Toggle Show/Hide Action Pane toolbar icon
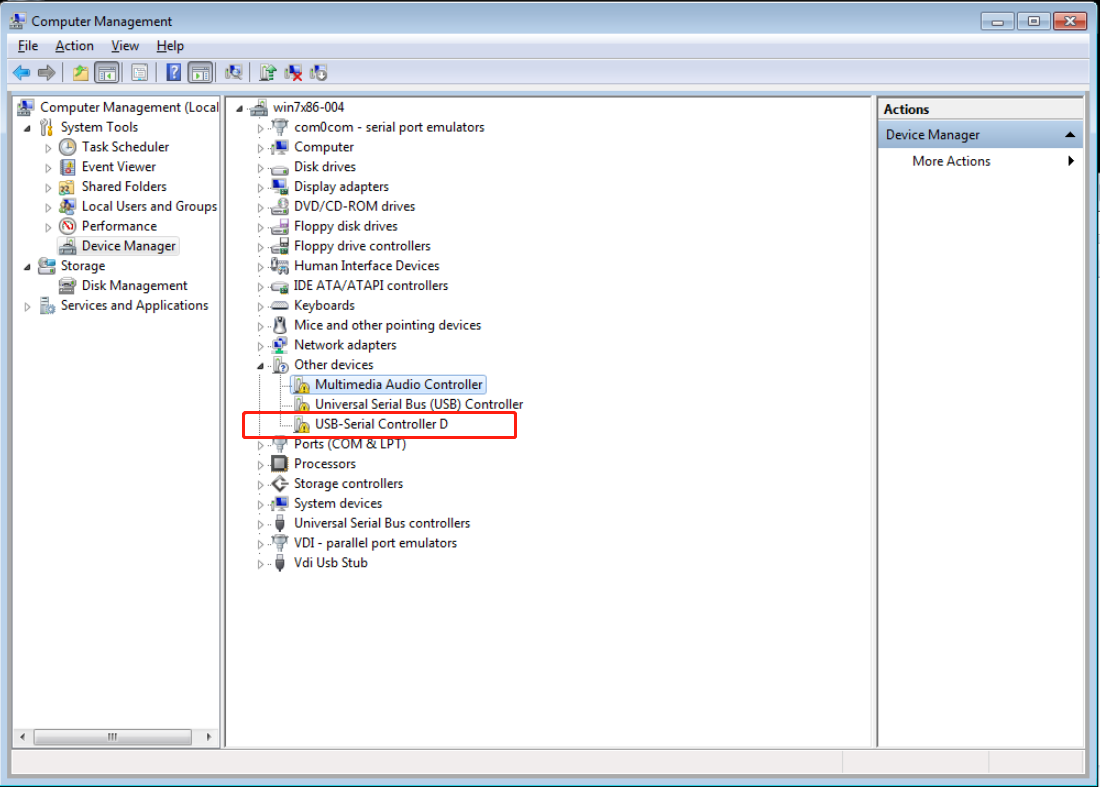This screenshot has width=1100, height=787. point(200,72)
